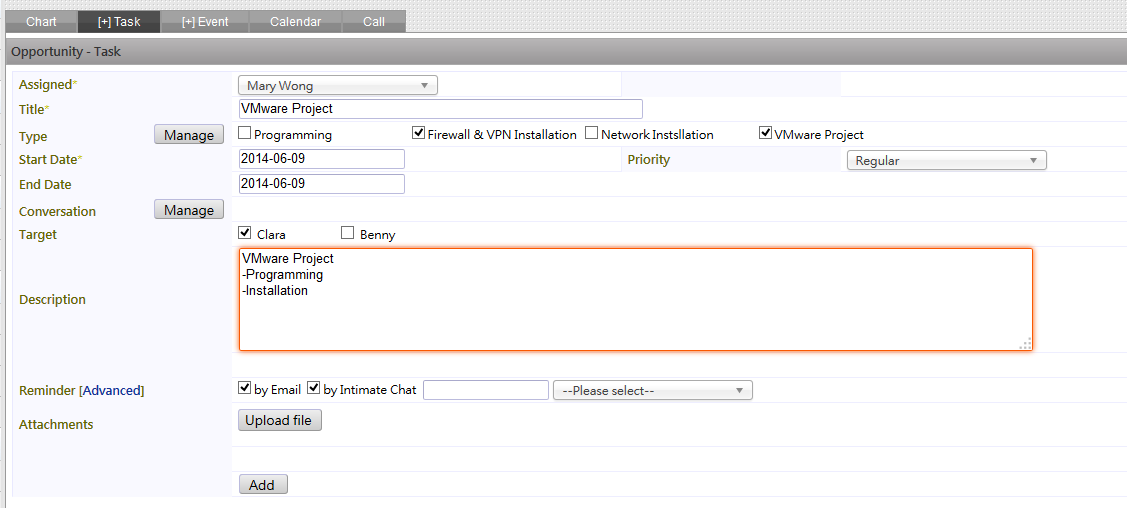Disable the by Email reminder
The image size is (1127, 508).
pyautogui.click(x=244, y=389)
